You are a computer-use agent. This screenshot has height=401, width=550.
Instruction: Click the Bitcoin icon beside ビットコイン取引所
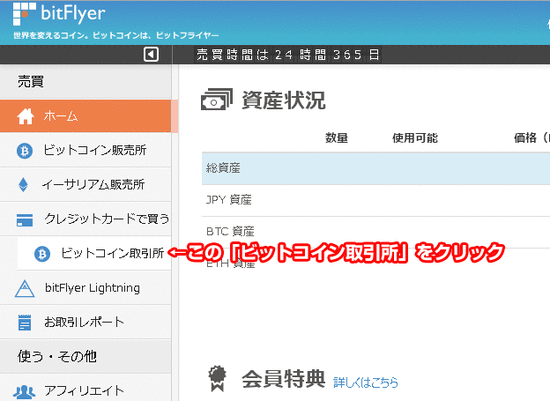[42, 254]
